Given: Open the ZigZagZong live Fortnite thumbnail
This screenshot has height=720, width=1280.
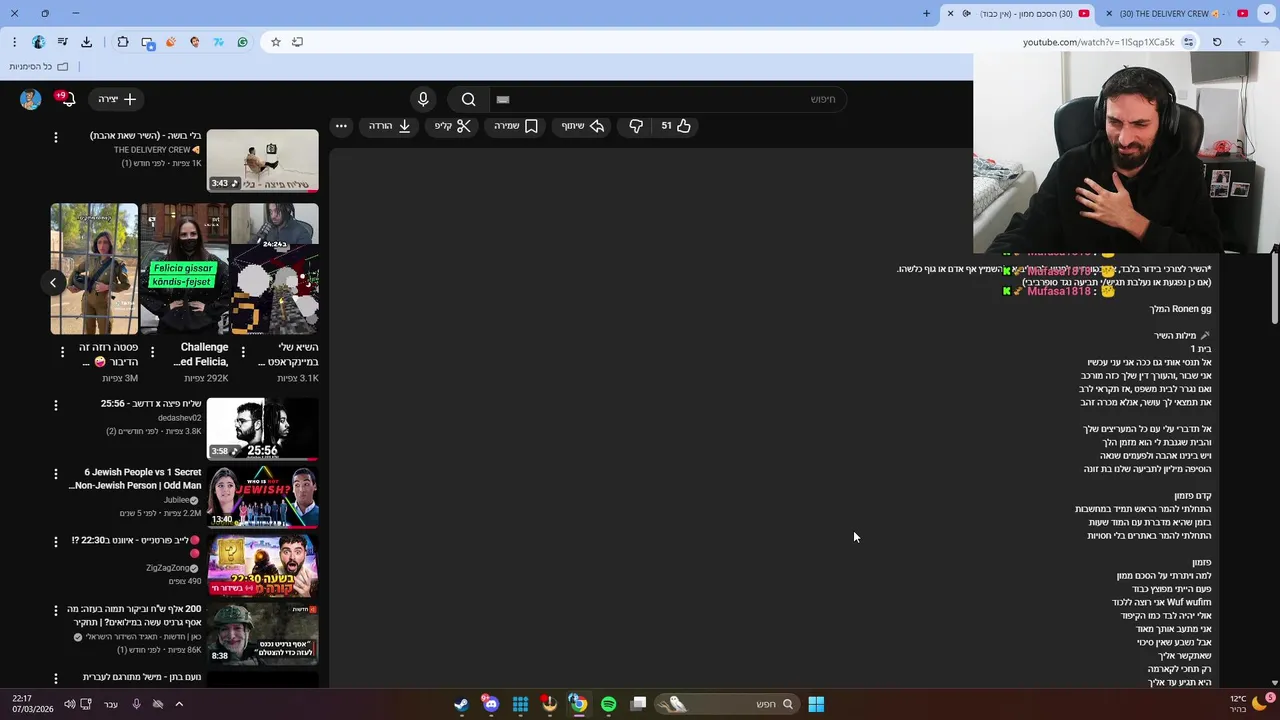Looking at the screenshot, I should point(262,565).
